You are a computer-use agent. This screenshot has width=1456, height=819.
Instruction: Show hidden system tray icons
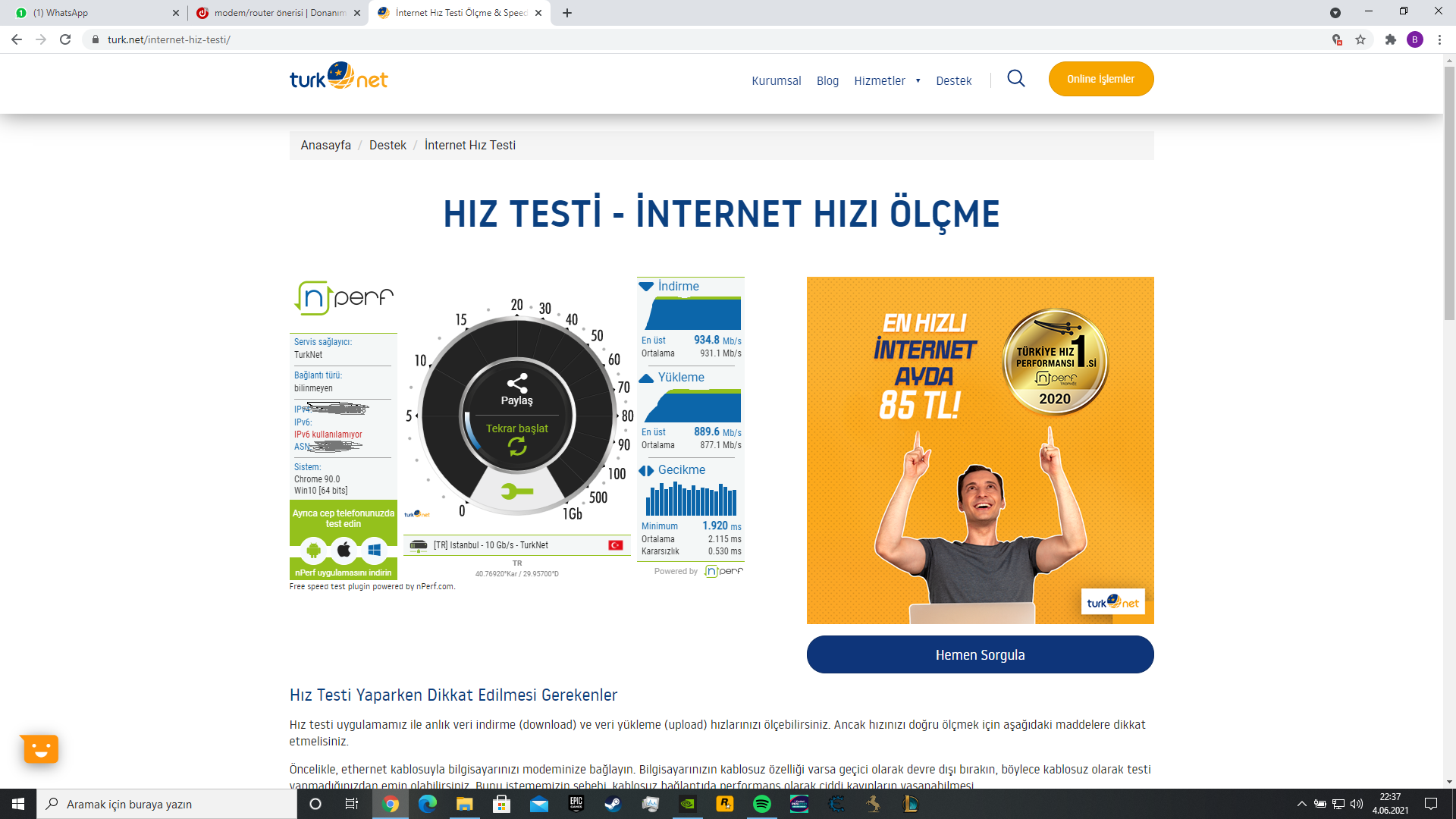1302,804
